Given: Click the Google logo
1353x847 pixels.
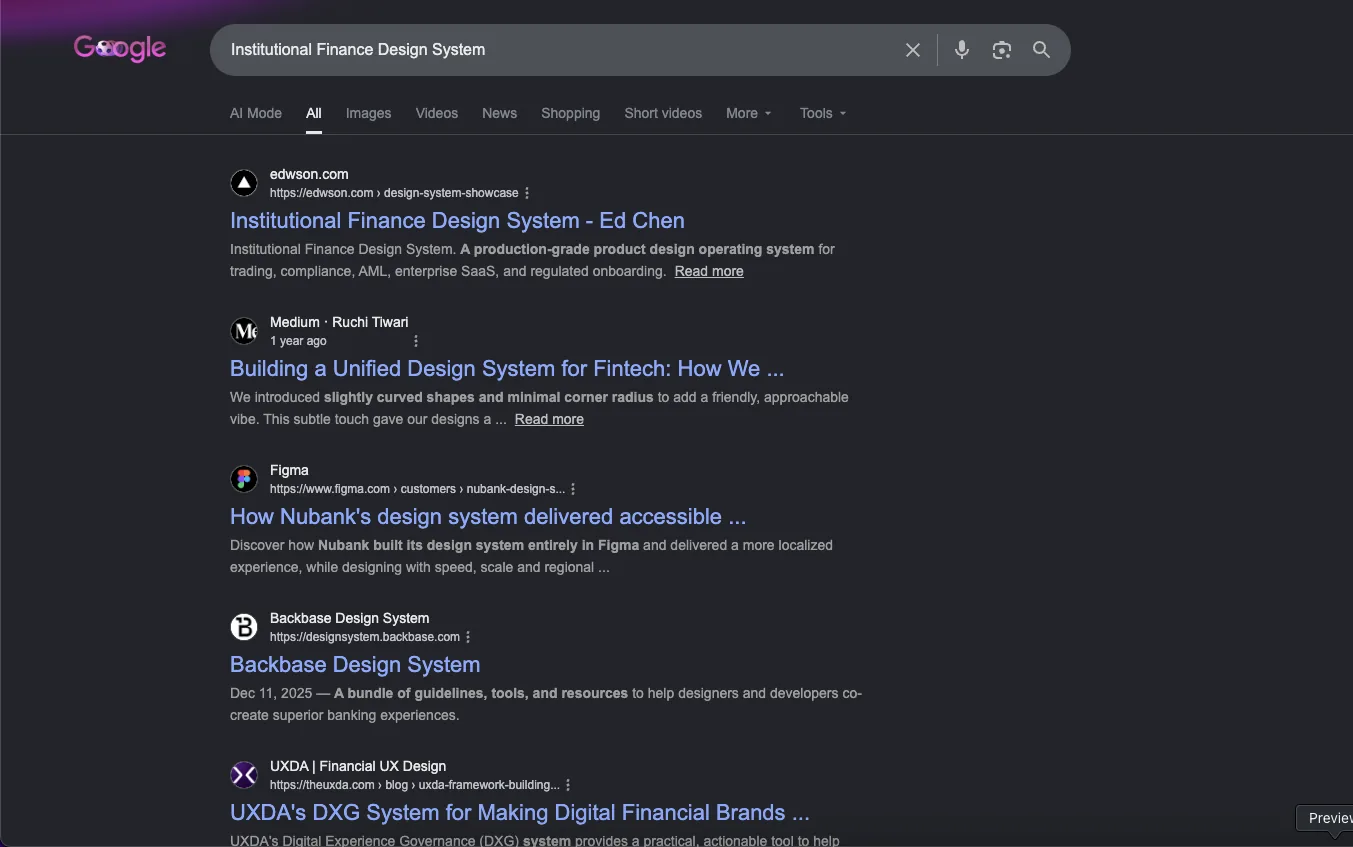Looking at the screenshot, I should 120,48.
